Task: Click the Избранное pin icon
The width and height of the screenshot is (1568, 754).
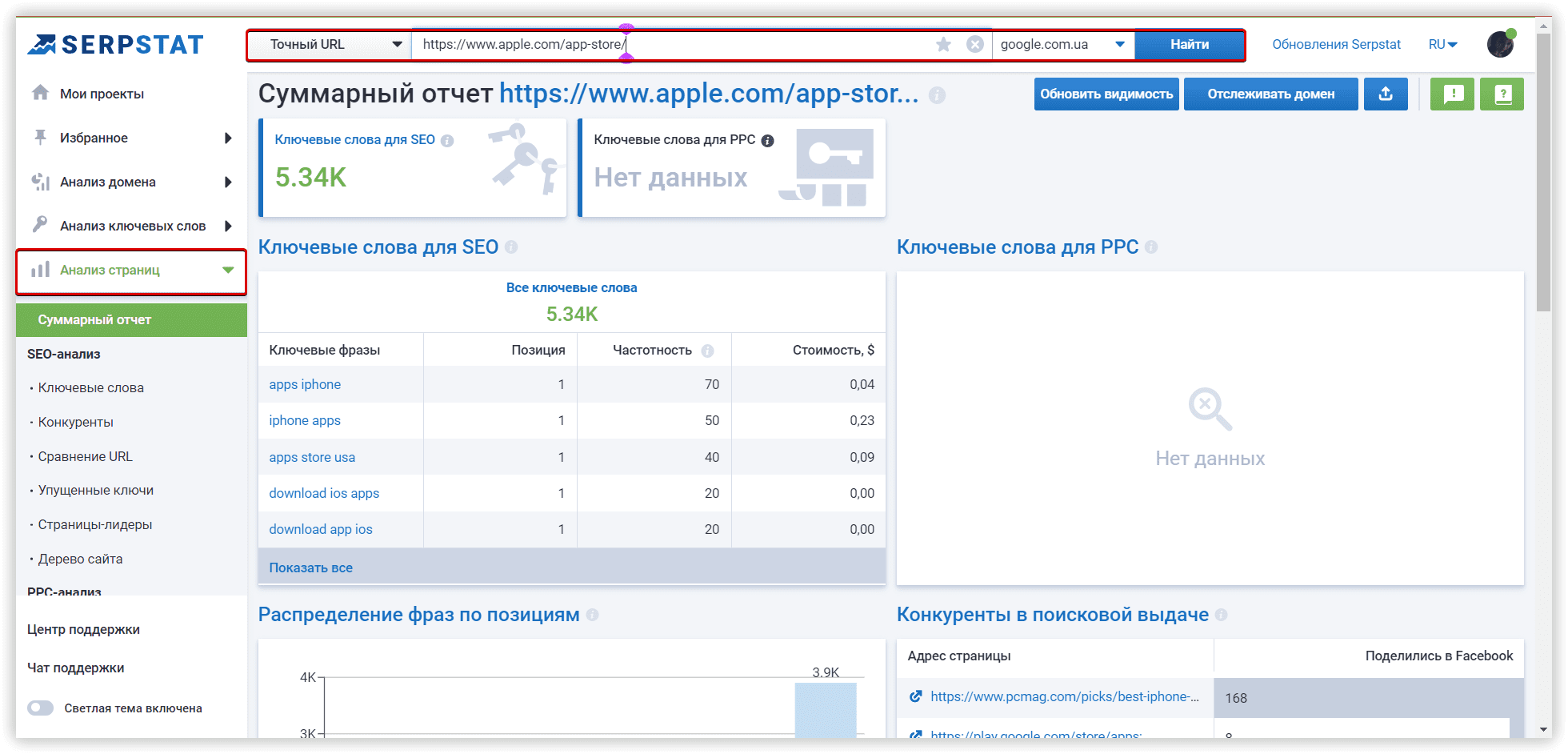Action: (x=40, y=138)
